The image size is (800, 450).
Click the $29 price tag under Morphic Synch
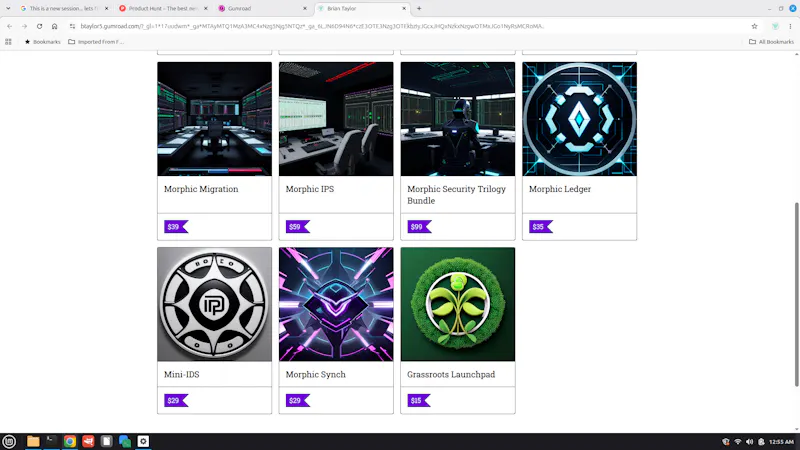[297, 401]
